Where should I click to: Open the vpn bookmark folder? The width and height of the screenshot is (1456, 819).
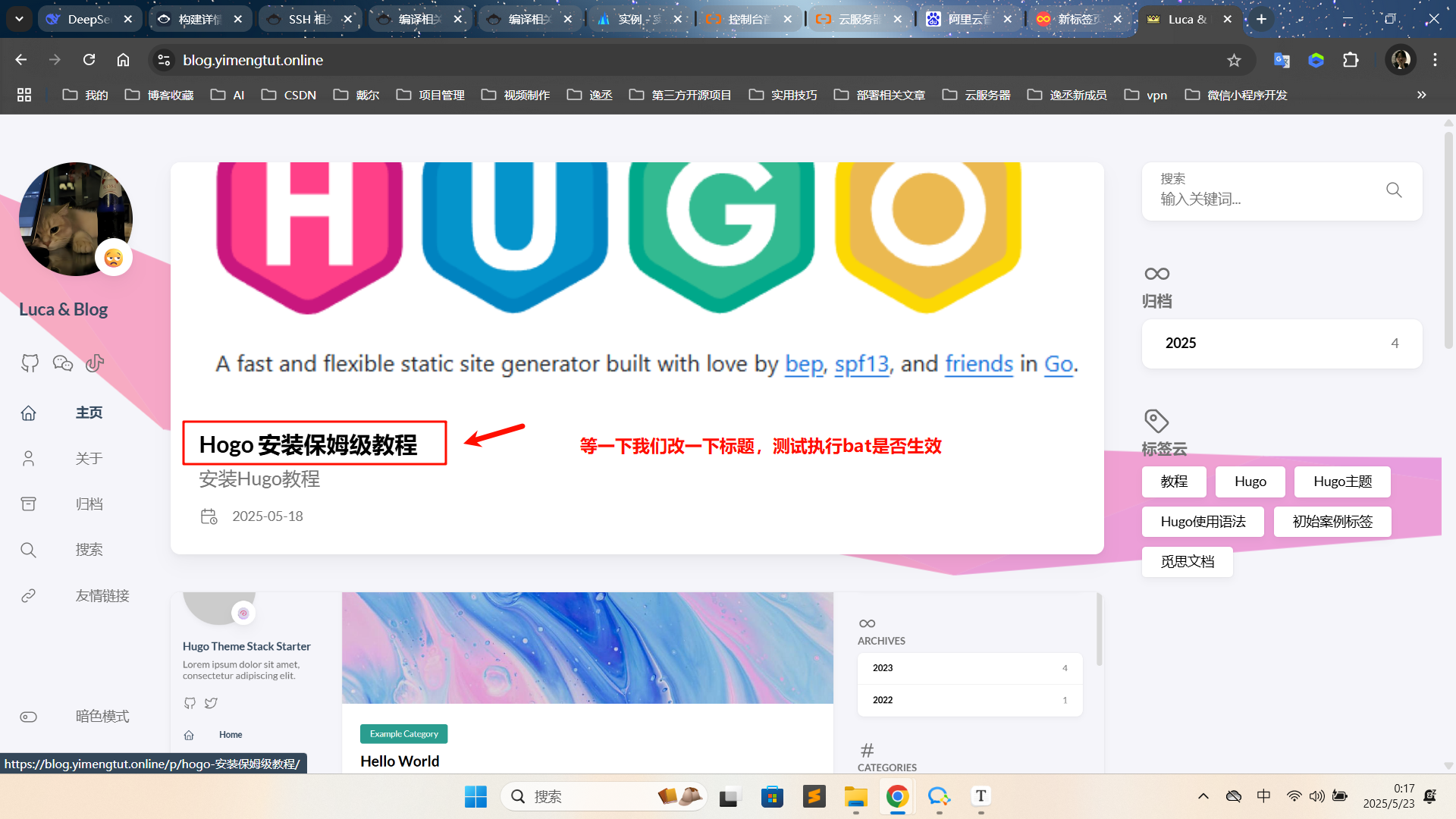(1146, 95)
